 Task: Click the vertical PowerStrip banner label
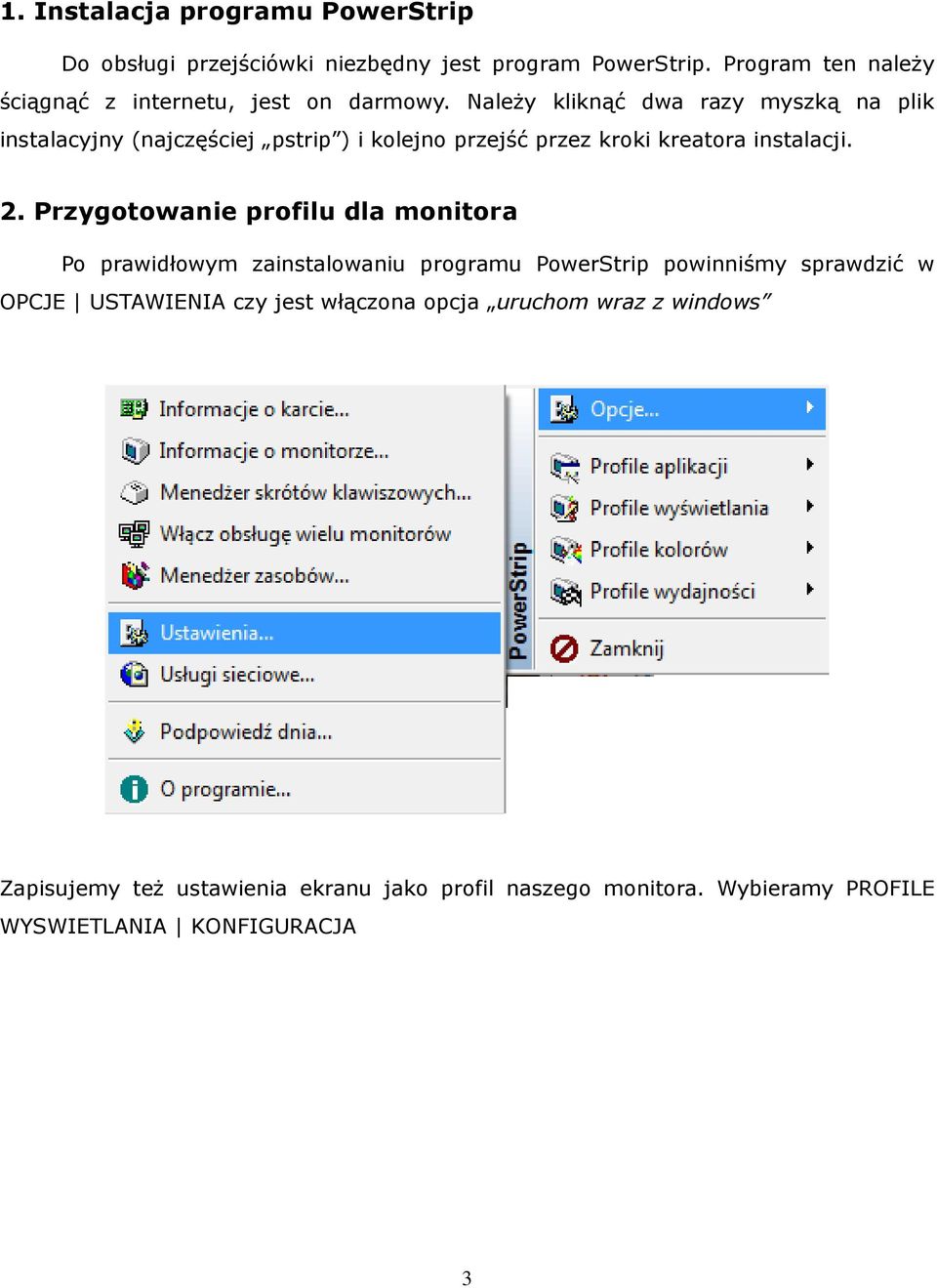click(519, 601)
